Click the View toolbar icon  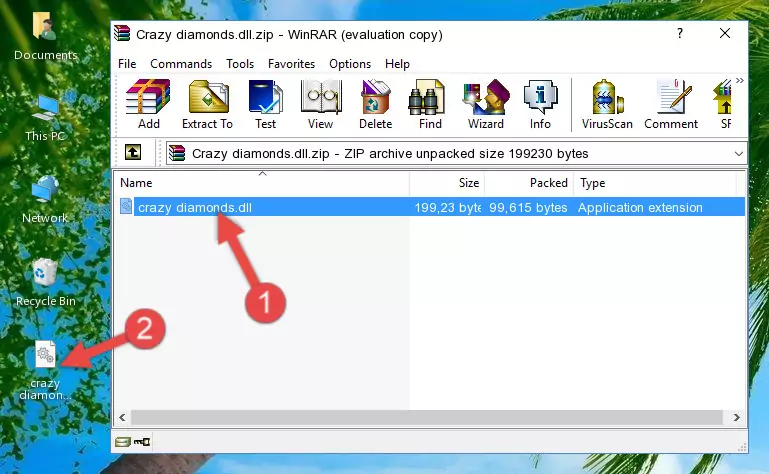point(321,104)
